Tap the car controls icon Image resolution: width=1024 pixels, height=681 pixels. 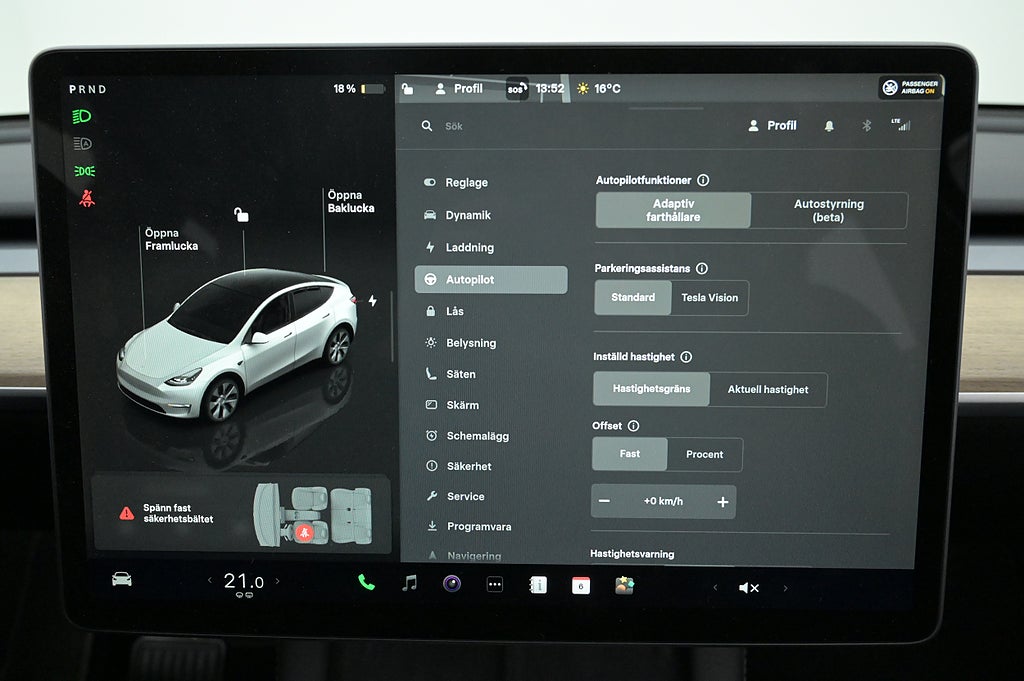tap(122, 579)
